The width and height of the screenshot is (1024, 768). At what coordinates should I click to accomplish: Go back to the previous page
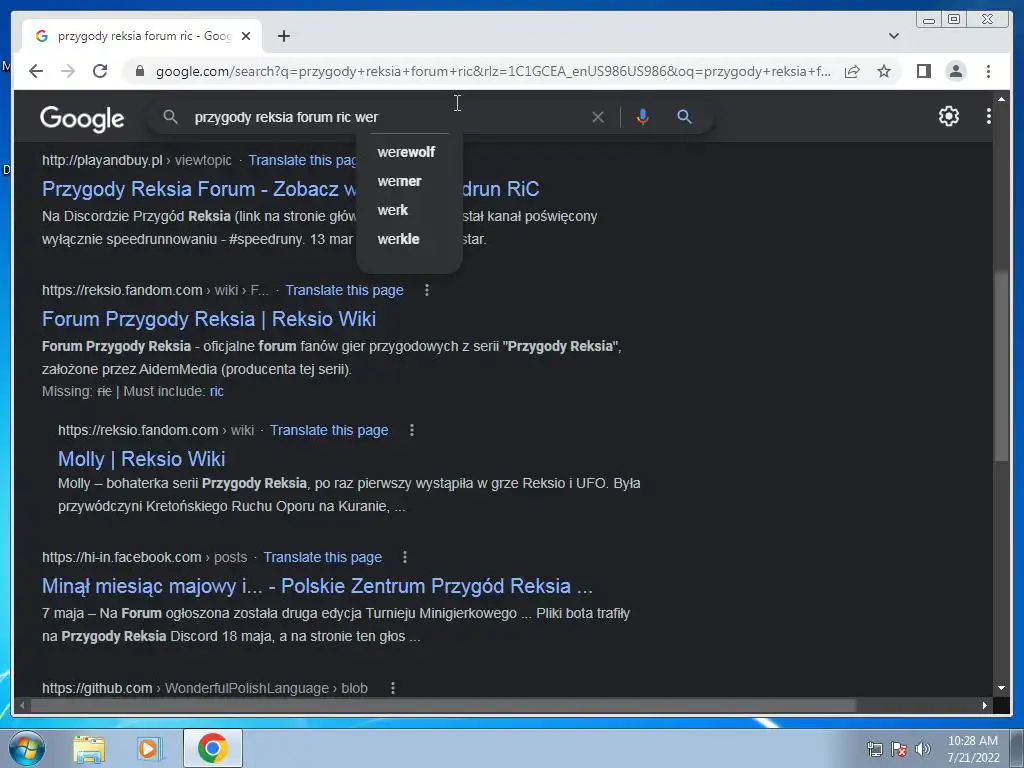pos(36,71)
